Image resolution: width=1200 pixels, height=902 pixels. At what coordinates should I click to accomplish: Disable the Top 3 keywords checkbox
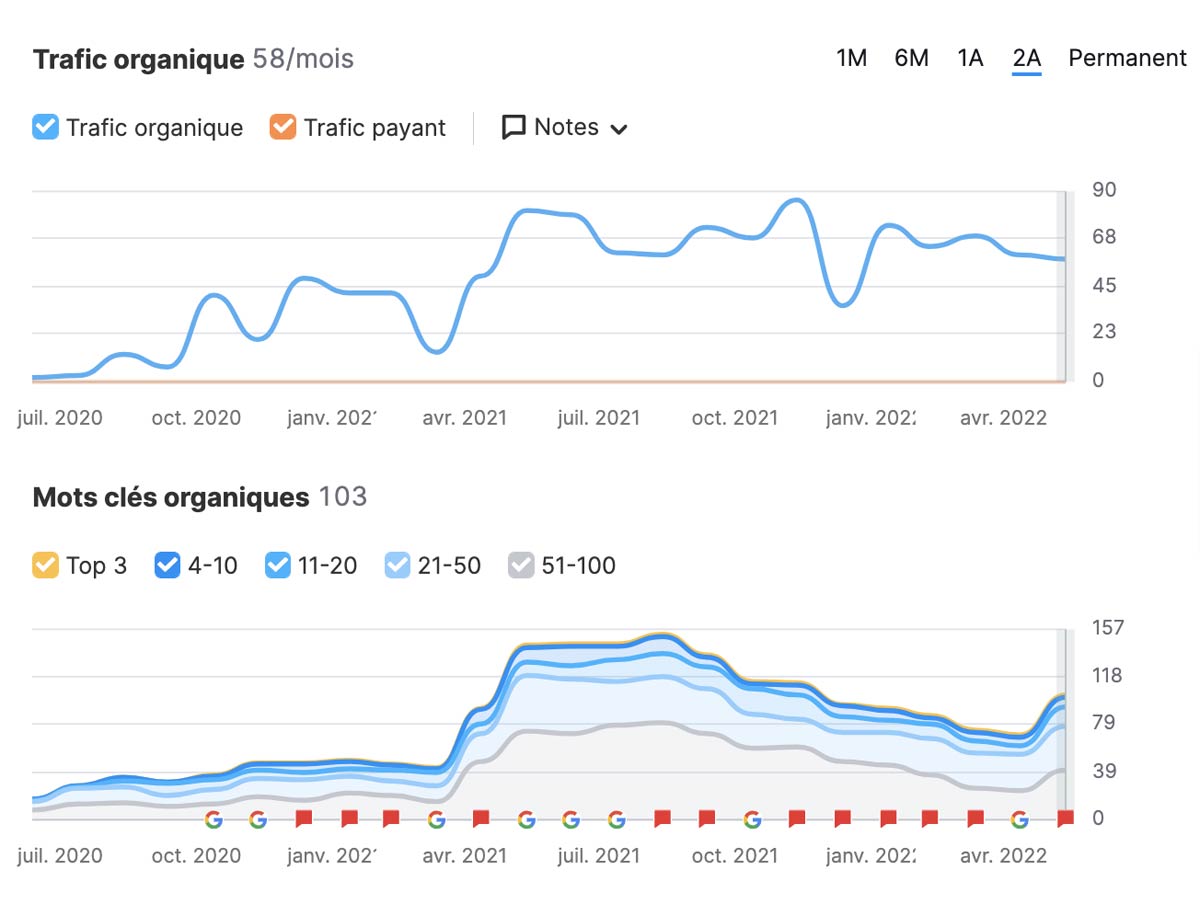point(45,566)
